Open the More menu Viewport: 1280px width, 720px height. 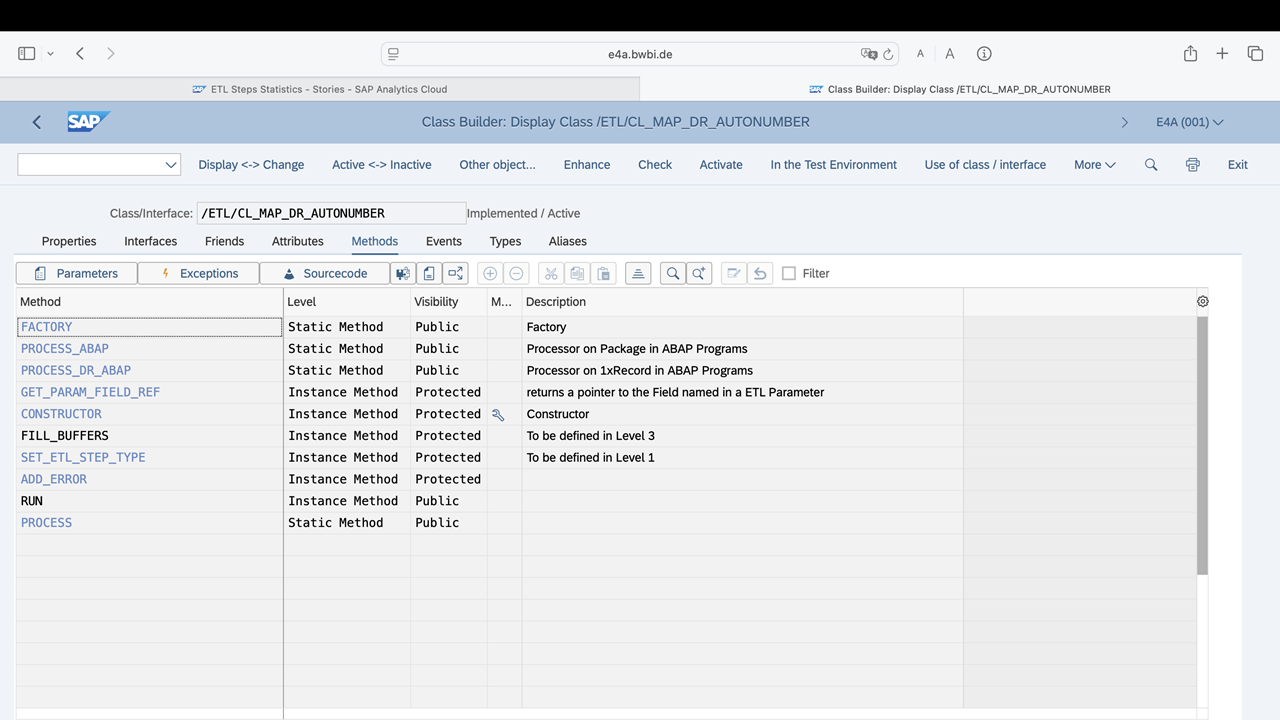pos(1094,164)
